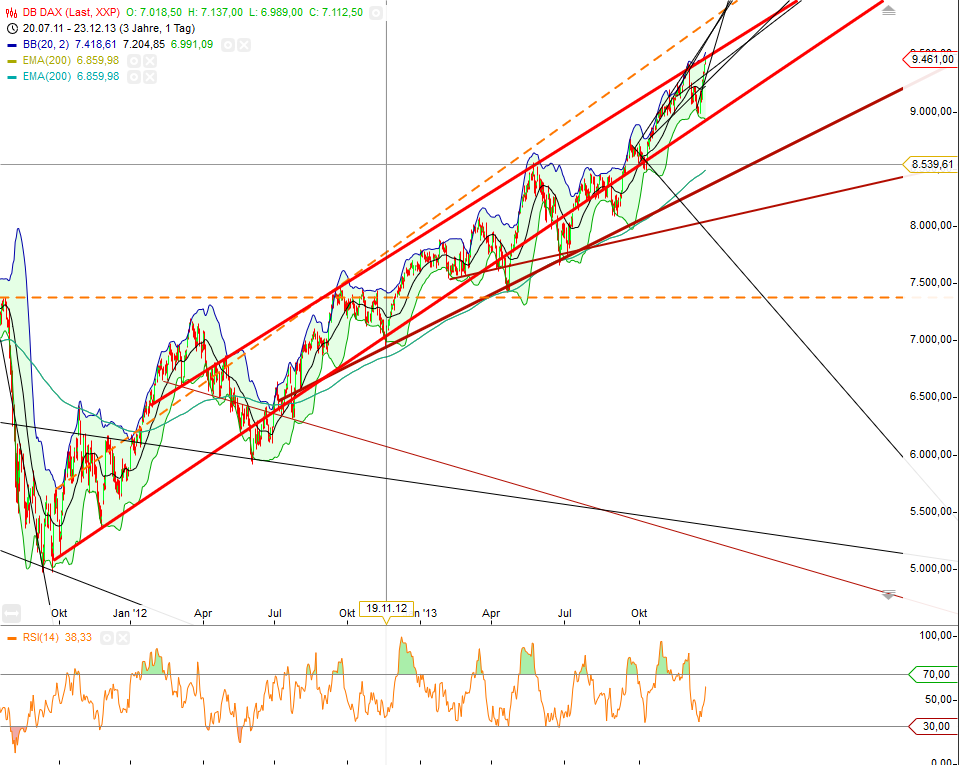The width and height of the screenshot is (959, 765).
Task: Open settings for yellow EMA(200) indicator
Action: [x=133, y=61]
